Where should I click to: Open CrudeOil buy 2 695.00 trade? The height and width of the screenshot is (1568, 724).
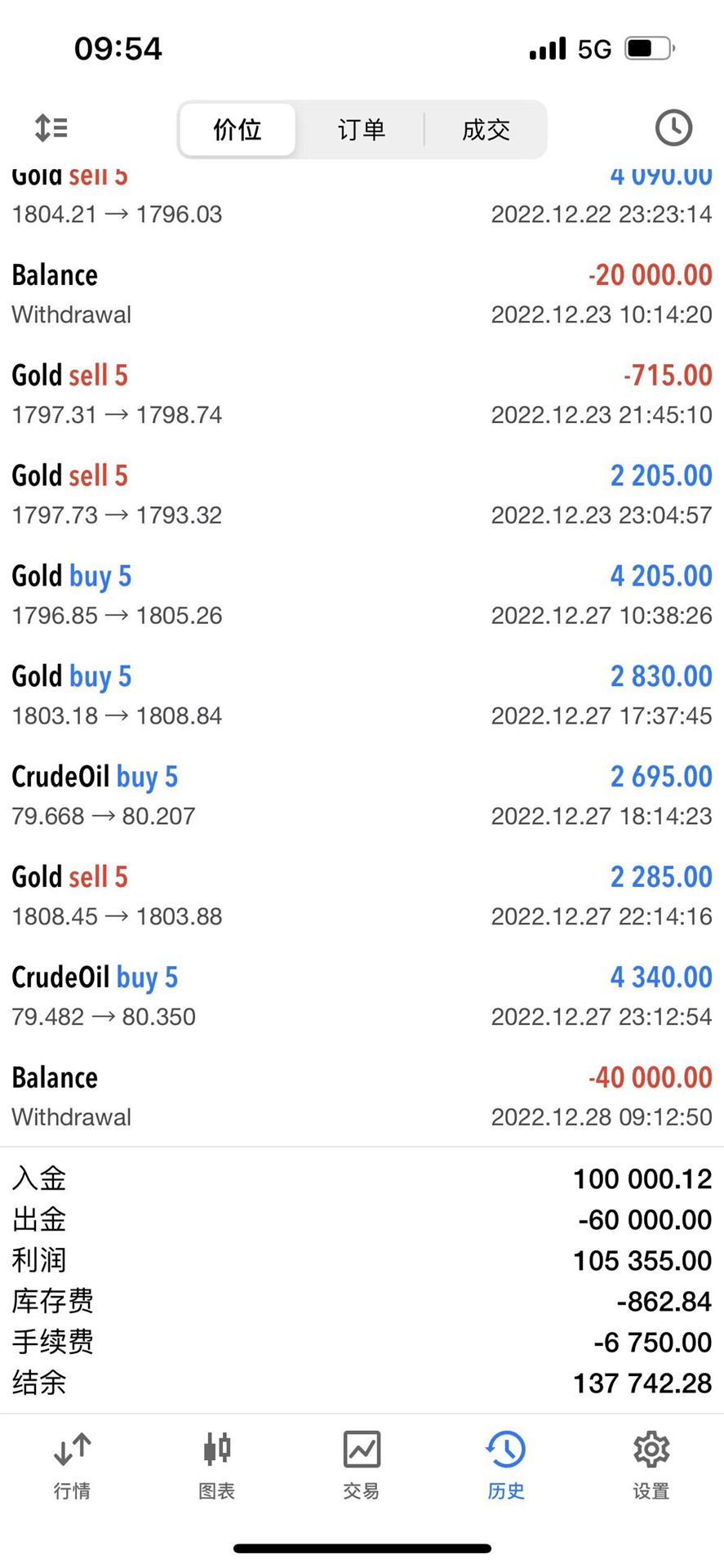(x=362, y=795)
